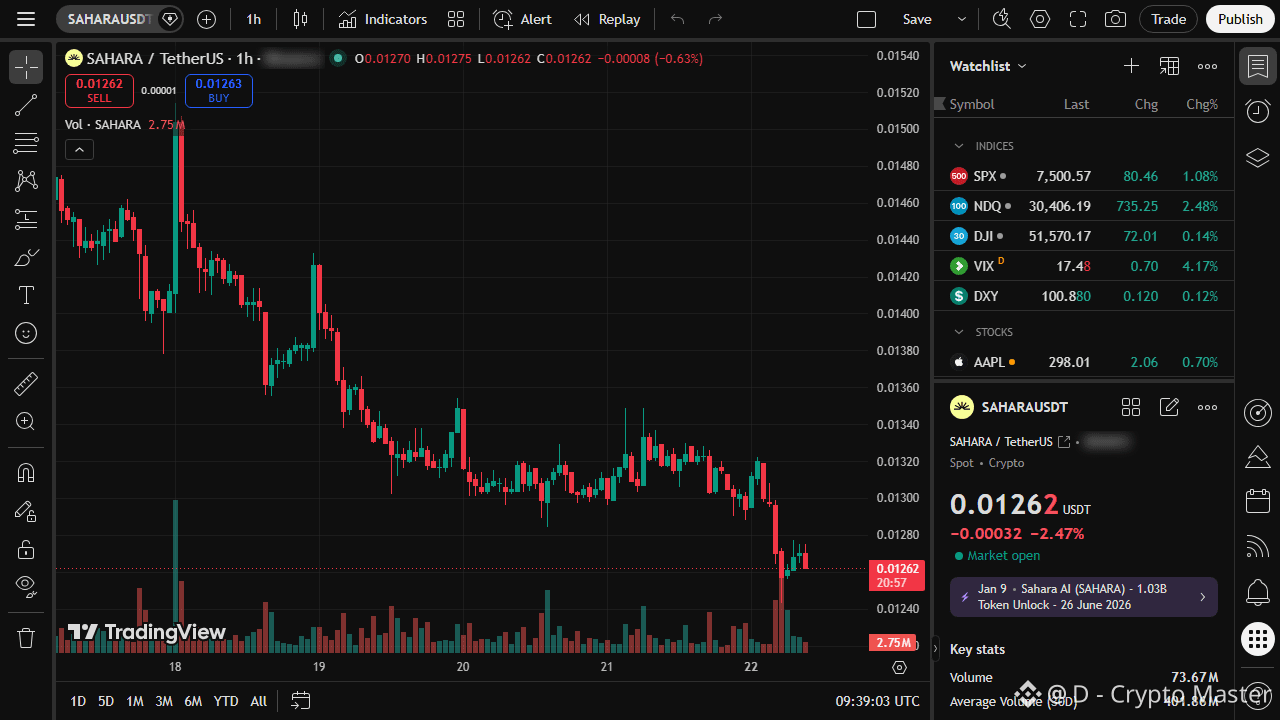1280x720 pixels.
Task: Open watchlist advanced view
Action: pyautogui.click(x=1169, y=66)
